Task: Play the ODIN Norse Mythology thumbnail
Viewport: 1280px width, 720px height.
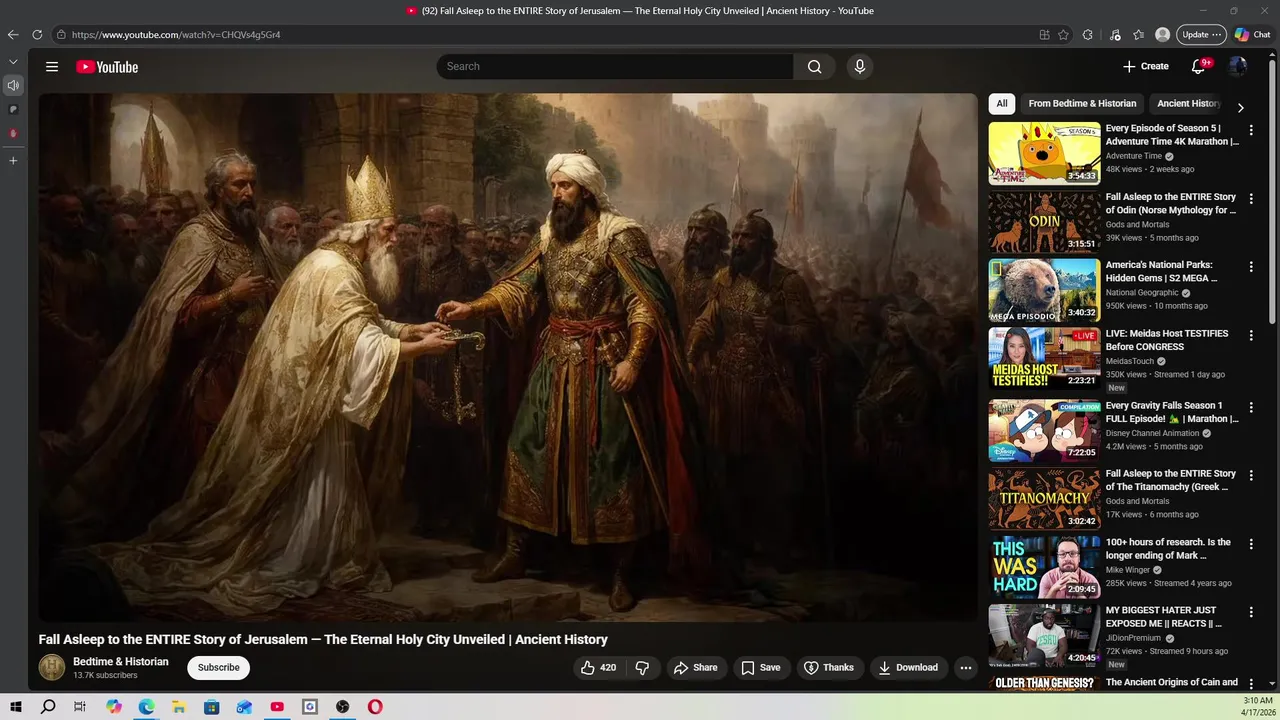Action: [1044, 222]
